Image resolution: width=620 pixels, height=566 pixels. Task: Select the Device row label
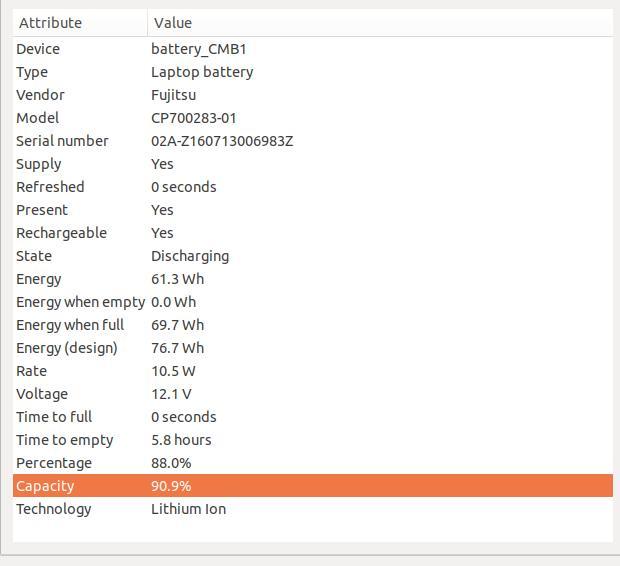(38, 49)
